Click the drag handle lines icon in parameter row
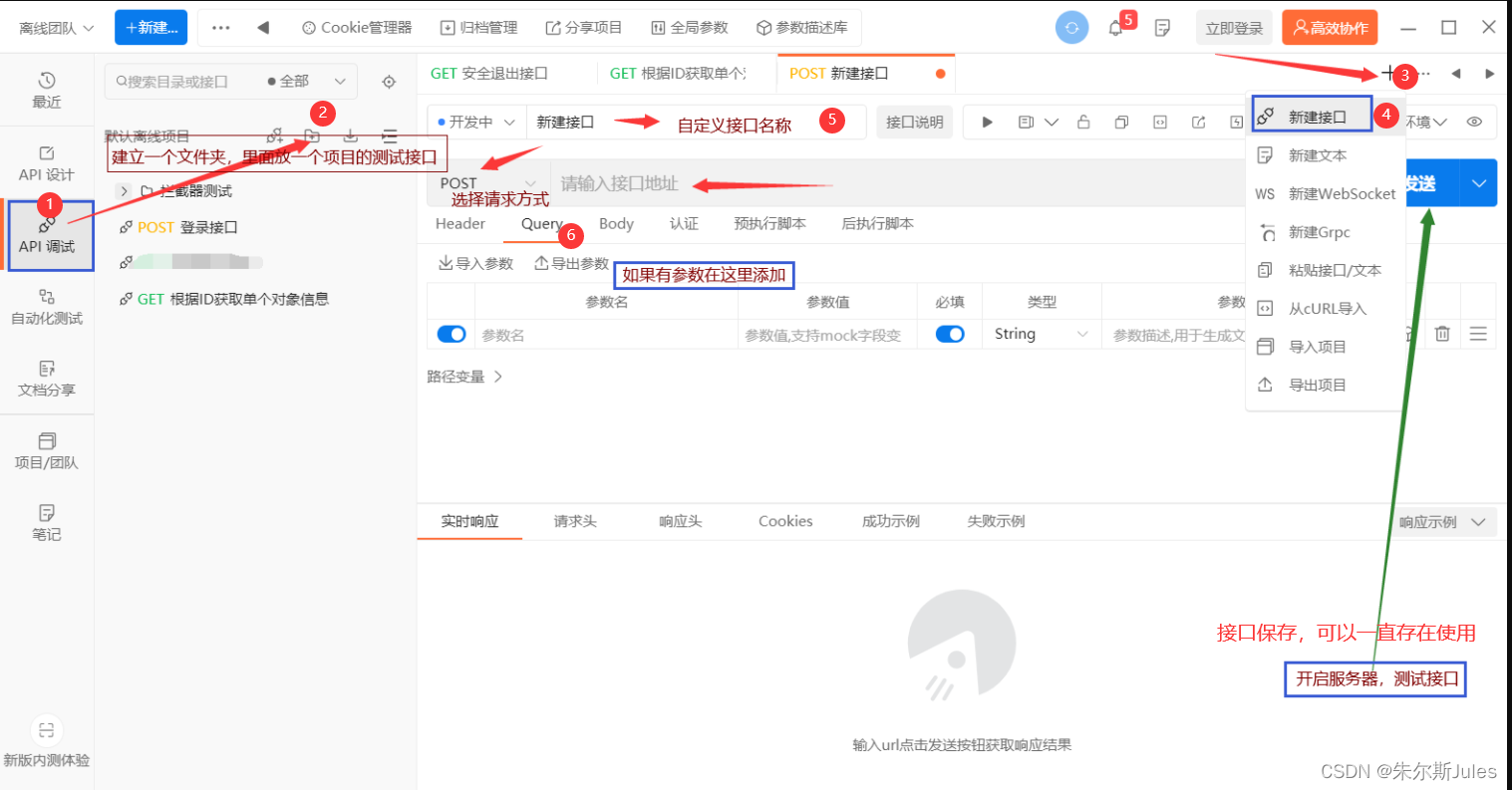The image size is (1512, 790). point(1478,334)
